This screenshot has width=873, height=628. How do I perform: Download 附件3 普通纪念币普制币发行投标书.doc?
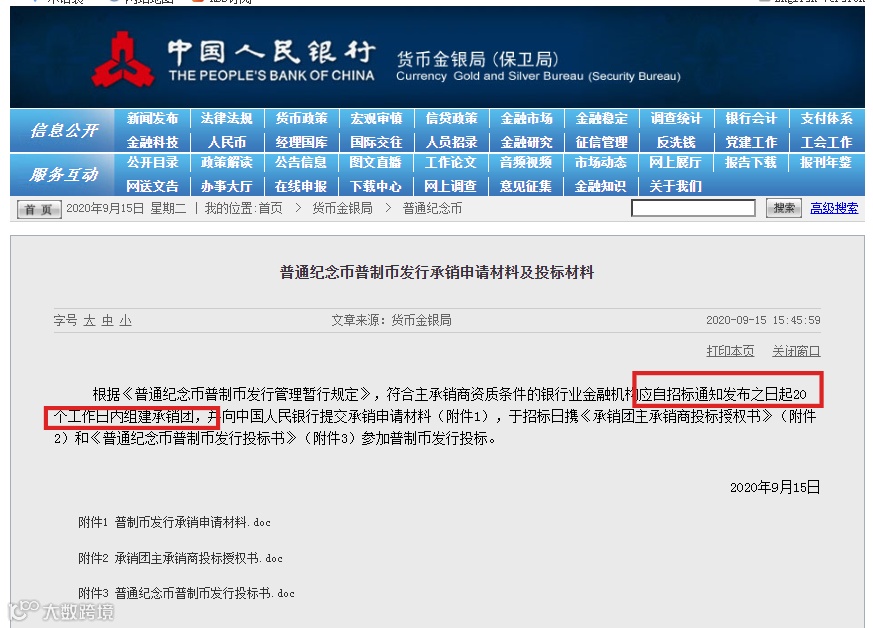[x=187, y=593]
